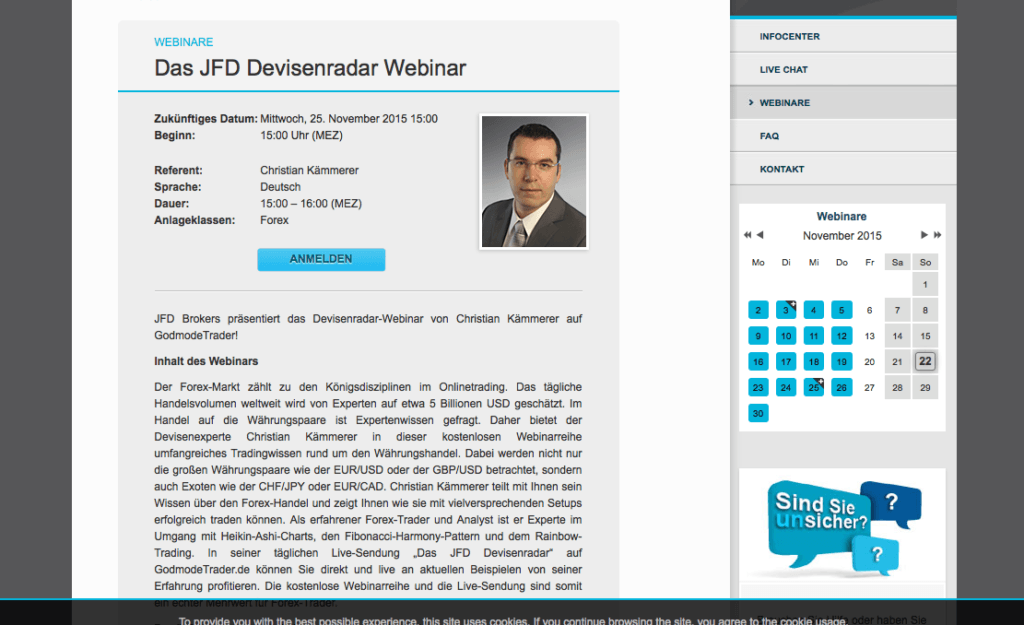The width and height of the screenshot is (1024, 625).
Task: Click the asset class value 'Forex'
Action: pyautogui.click(x=274, y=221)
